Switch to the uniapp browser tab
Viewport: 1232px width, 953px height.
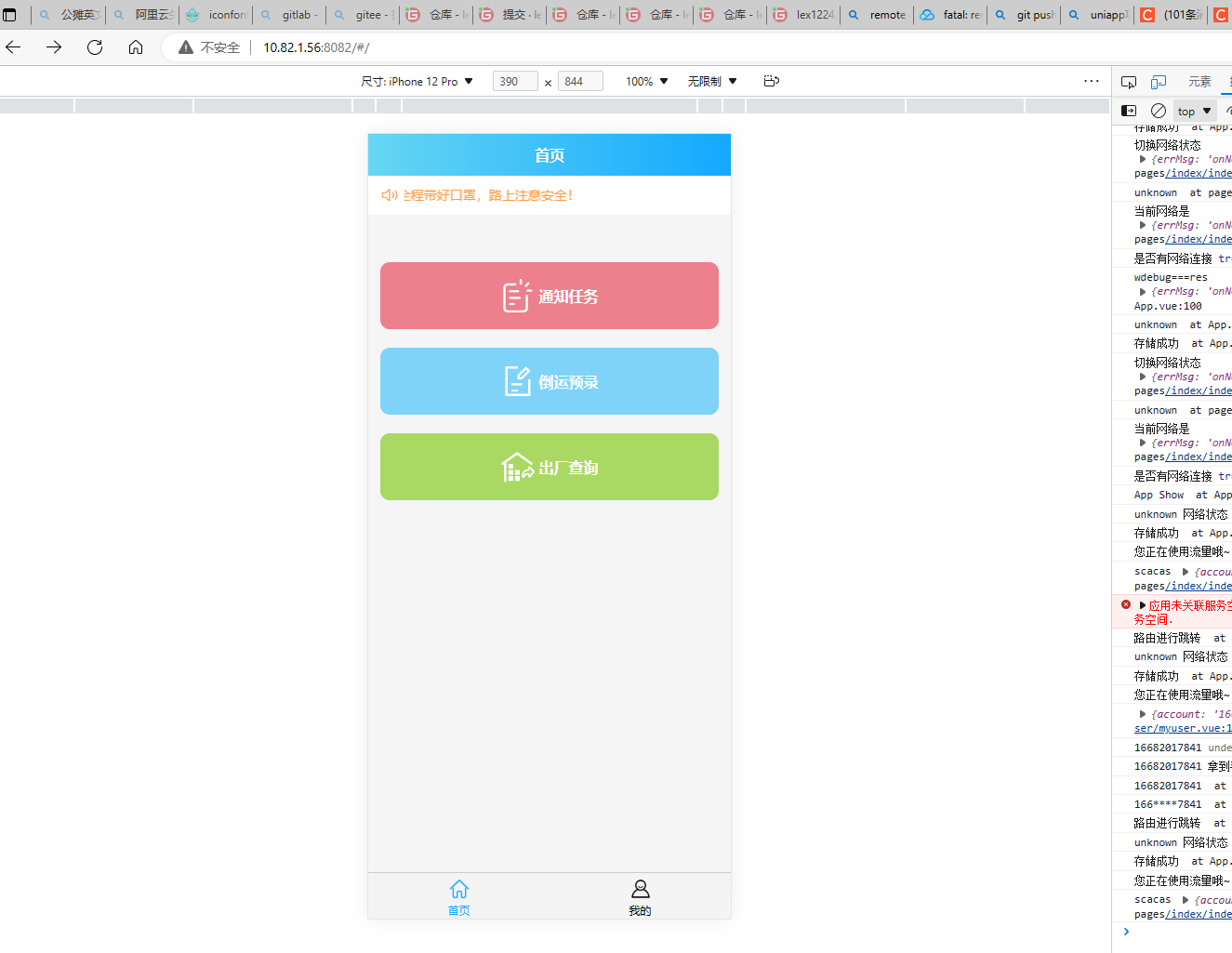point(1098,15)
